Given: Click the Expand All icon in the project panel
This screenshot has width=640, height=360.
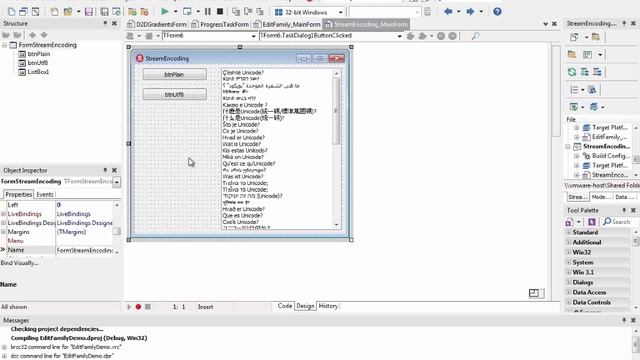Looking at the screenshot, I should click(x=584, y=72).
